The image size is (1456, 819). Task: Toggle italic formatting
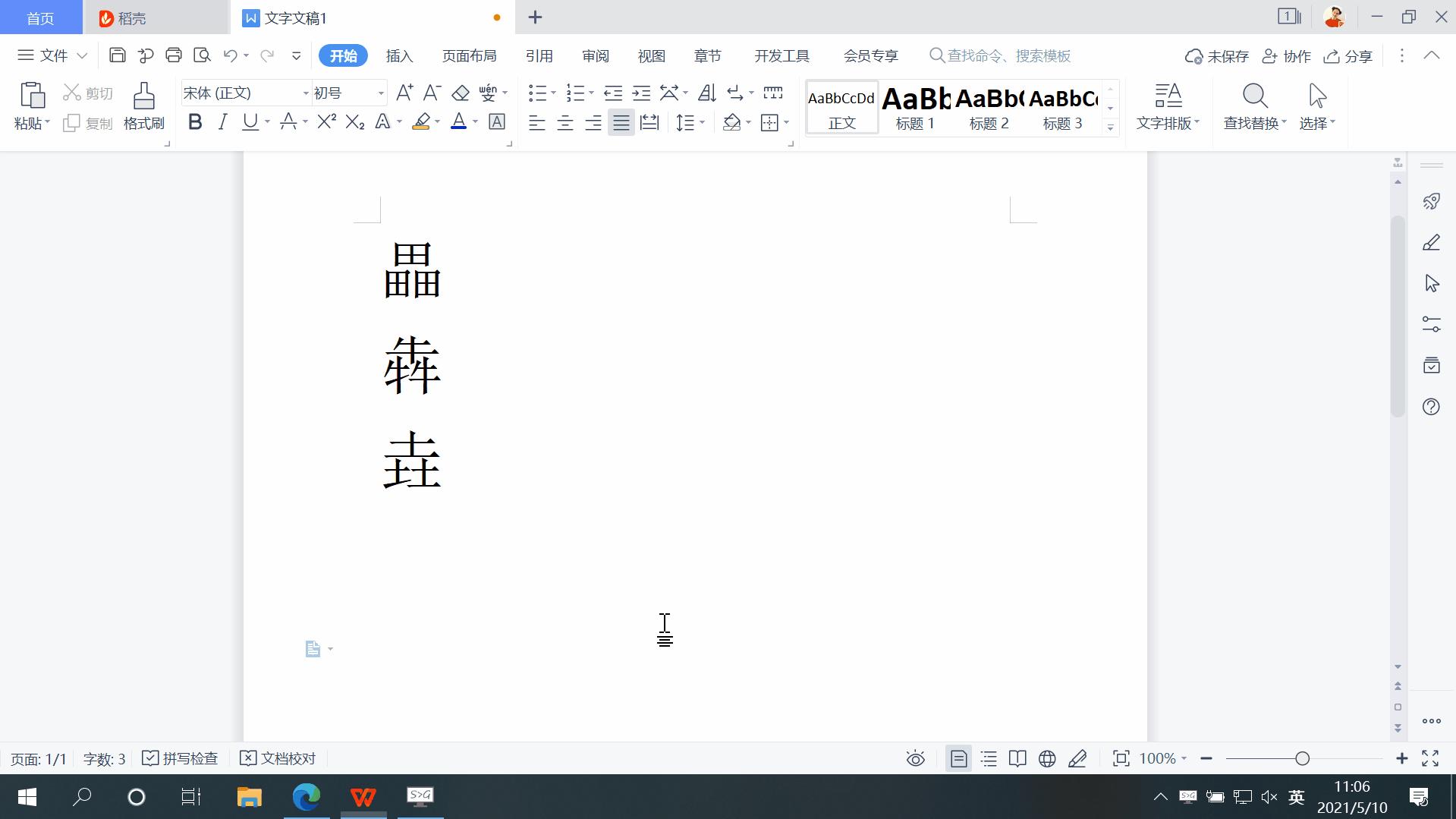(x=222, y=121)
